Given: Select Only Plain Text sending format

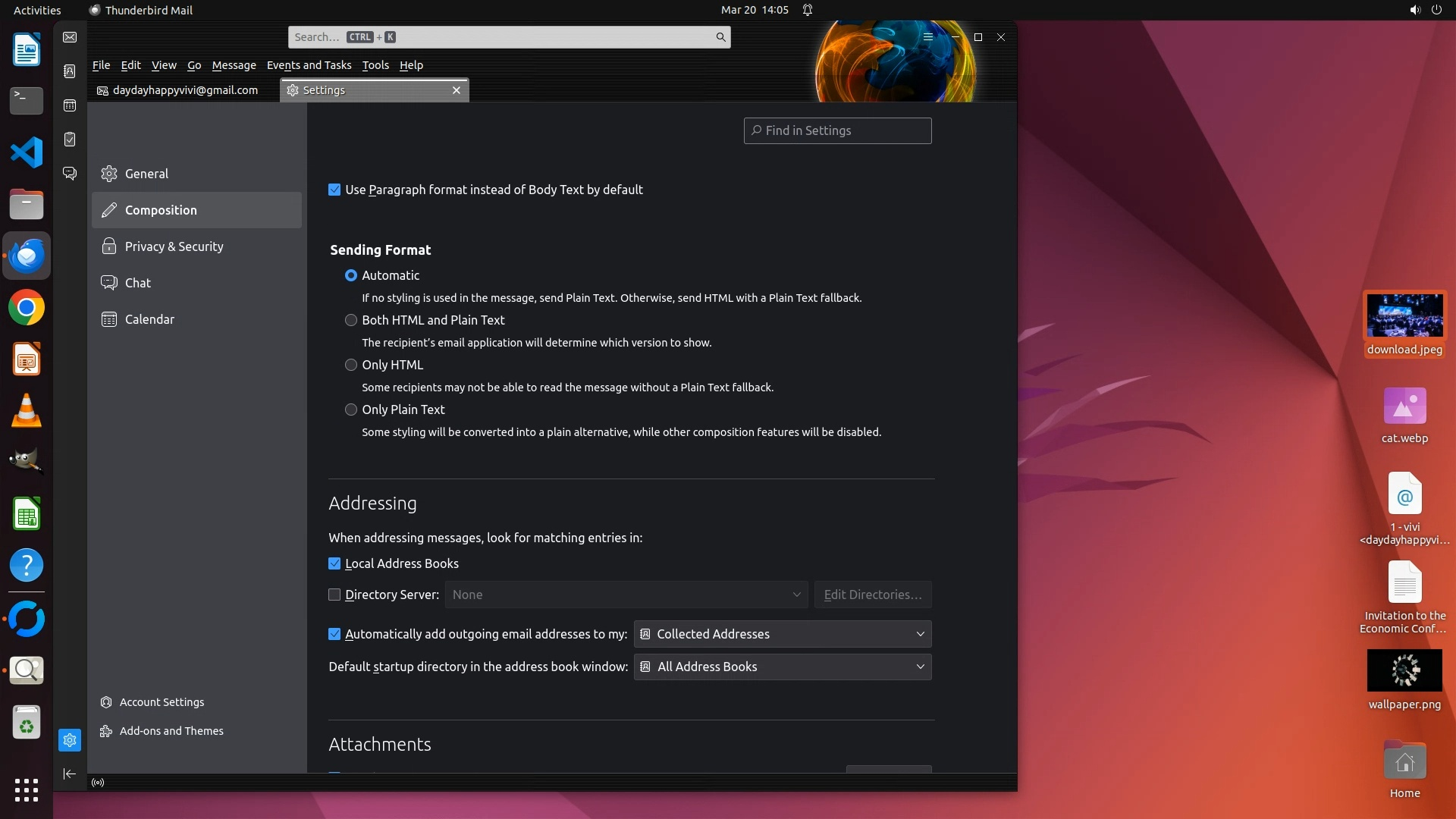Looking at the screenshot, I should click(x=351, y=409).
